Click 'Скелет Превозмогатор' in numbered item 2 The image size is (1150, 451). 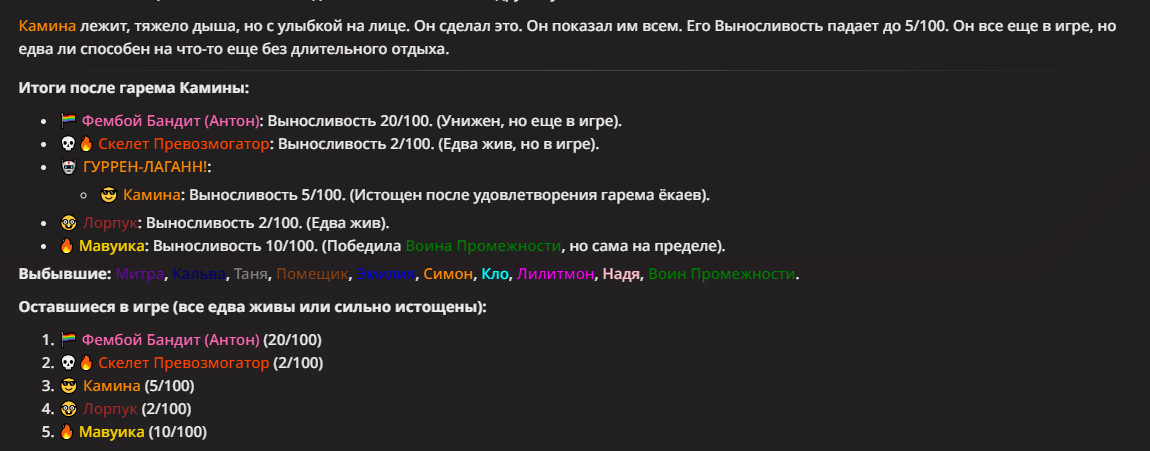tap(183, 363)
